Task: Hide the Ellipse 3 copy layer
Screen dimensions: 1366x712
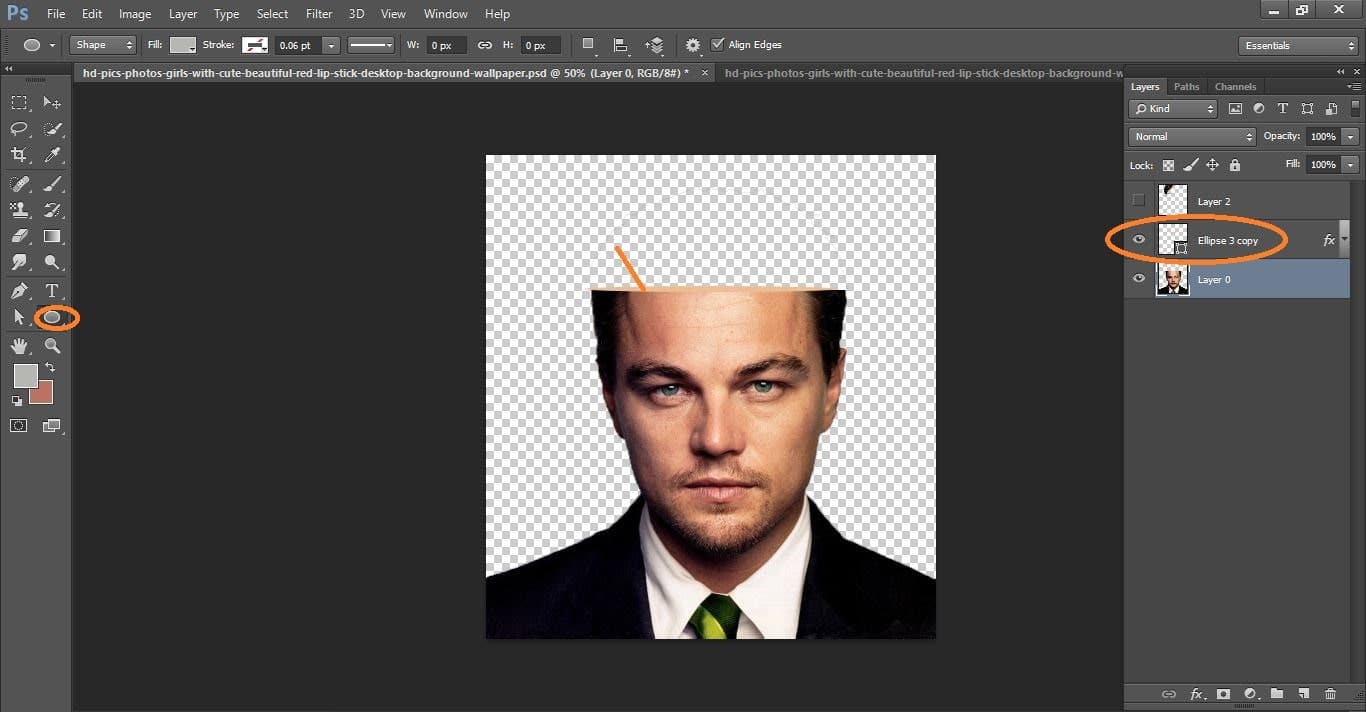Action: 1139,239
